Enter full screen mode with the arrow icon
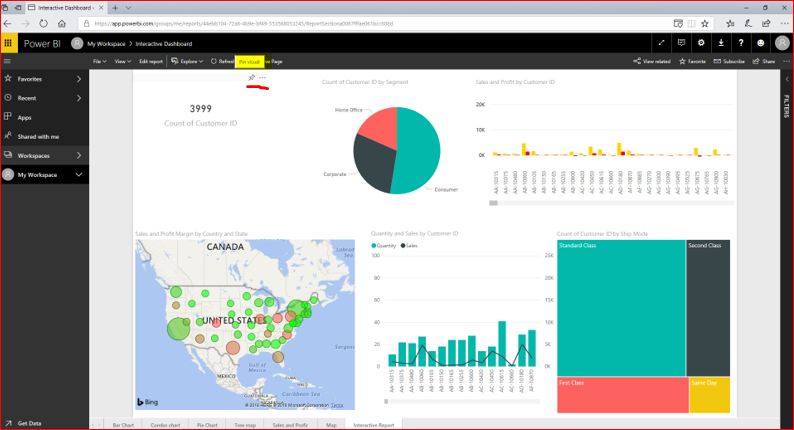794x430 pixels. 661,43
